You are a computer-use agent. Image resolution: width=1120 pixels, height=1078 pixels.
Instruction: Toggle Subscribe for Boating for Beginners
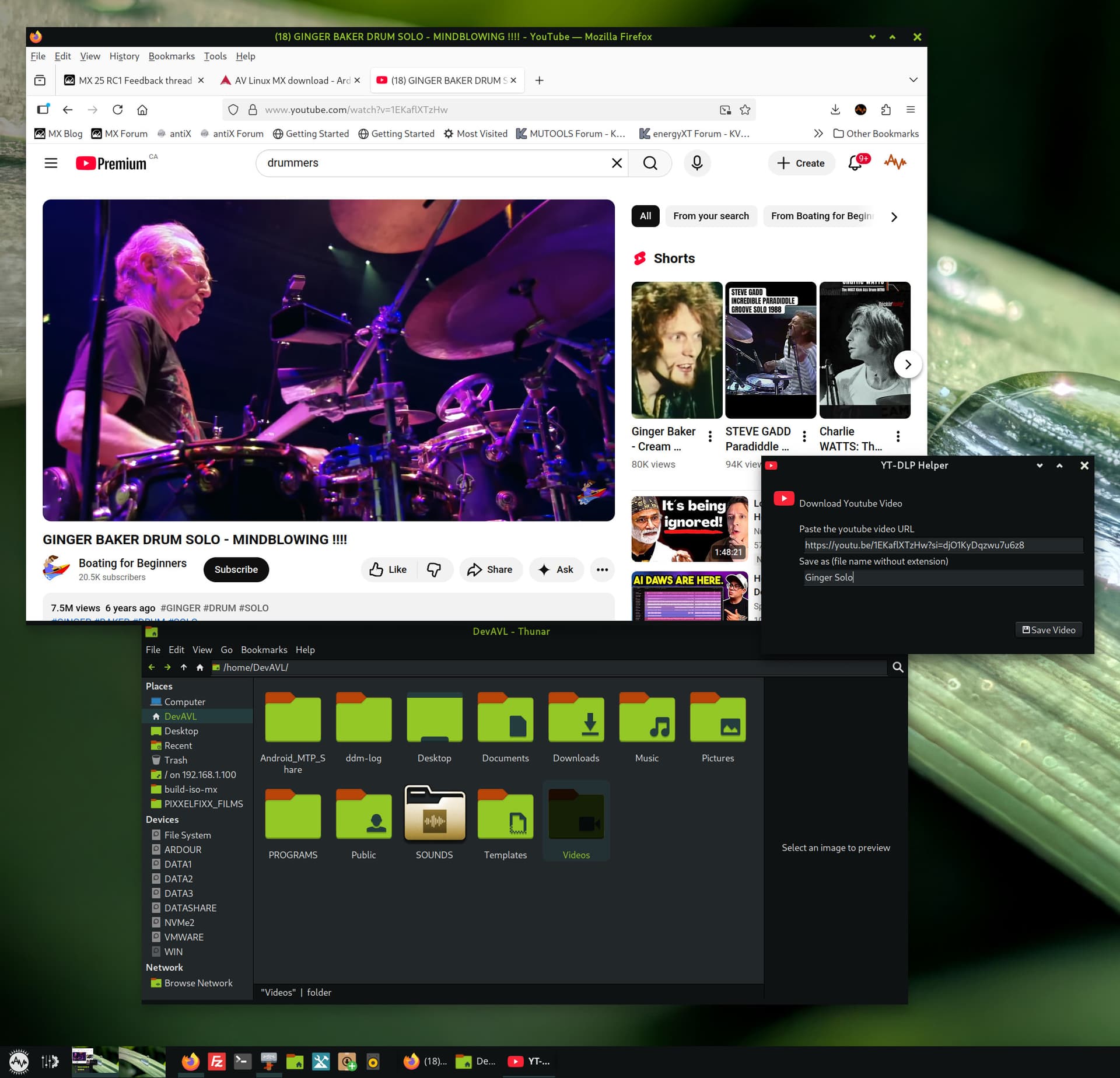[x=236, y=569]
